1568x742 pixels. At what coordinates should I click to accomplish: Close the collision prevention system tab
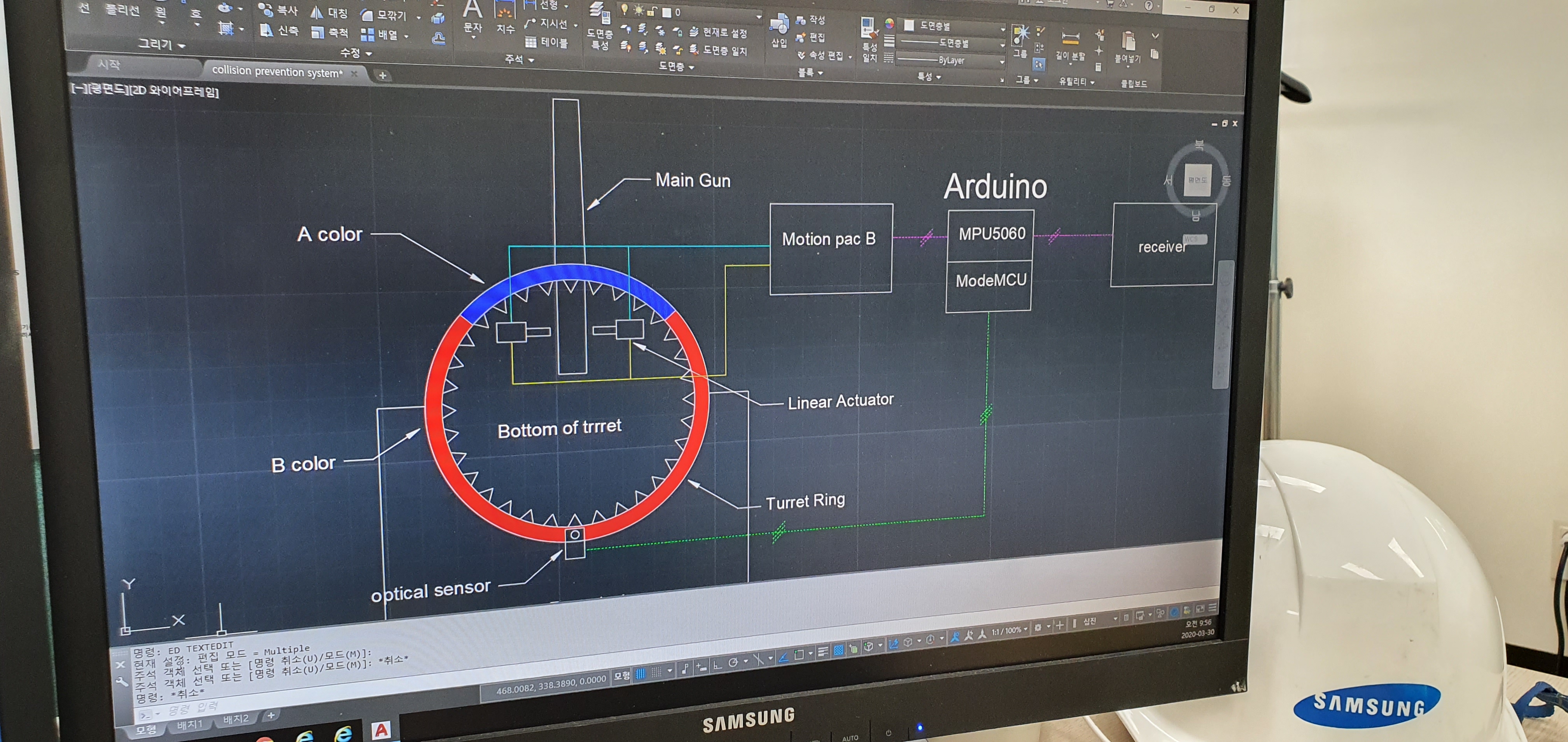354,73
